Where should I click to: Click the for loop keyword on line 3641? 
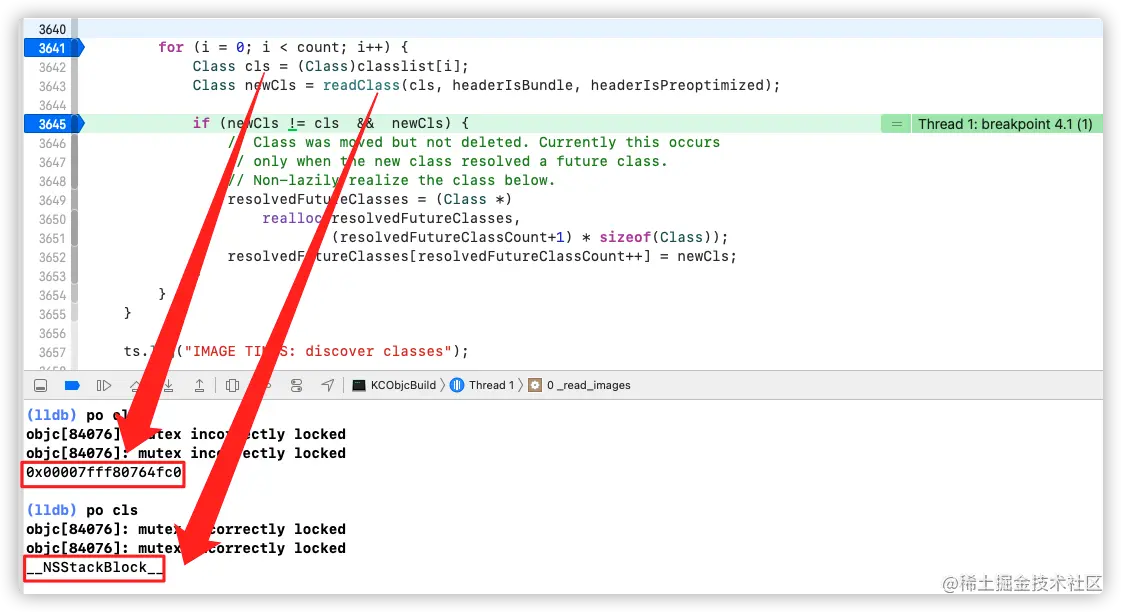click(171, 47)
